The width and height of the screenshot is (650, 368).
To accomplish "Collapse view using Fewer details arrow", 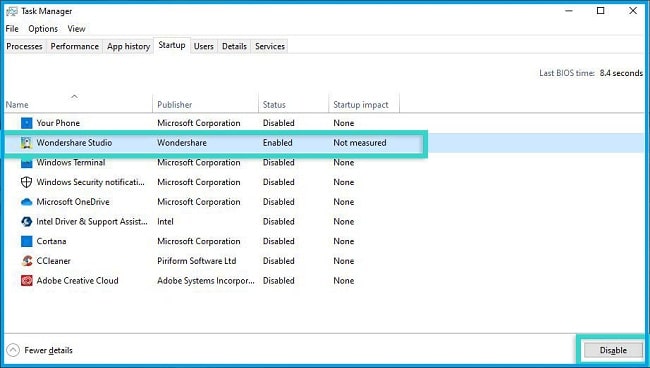I will coord(13,350).
